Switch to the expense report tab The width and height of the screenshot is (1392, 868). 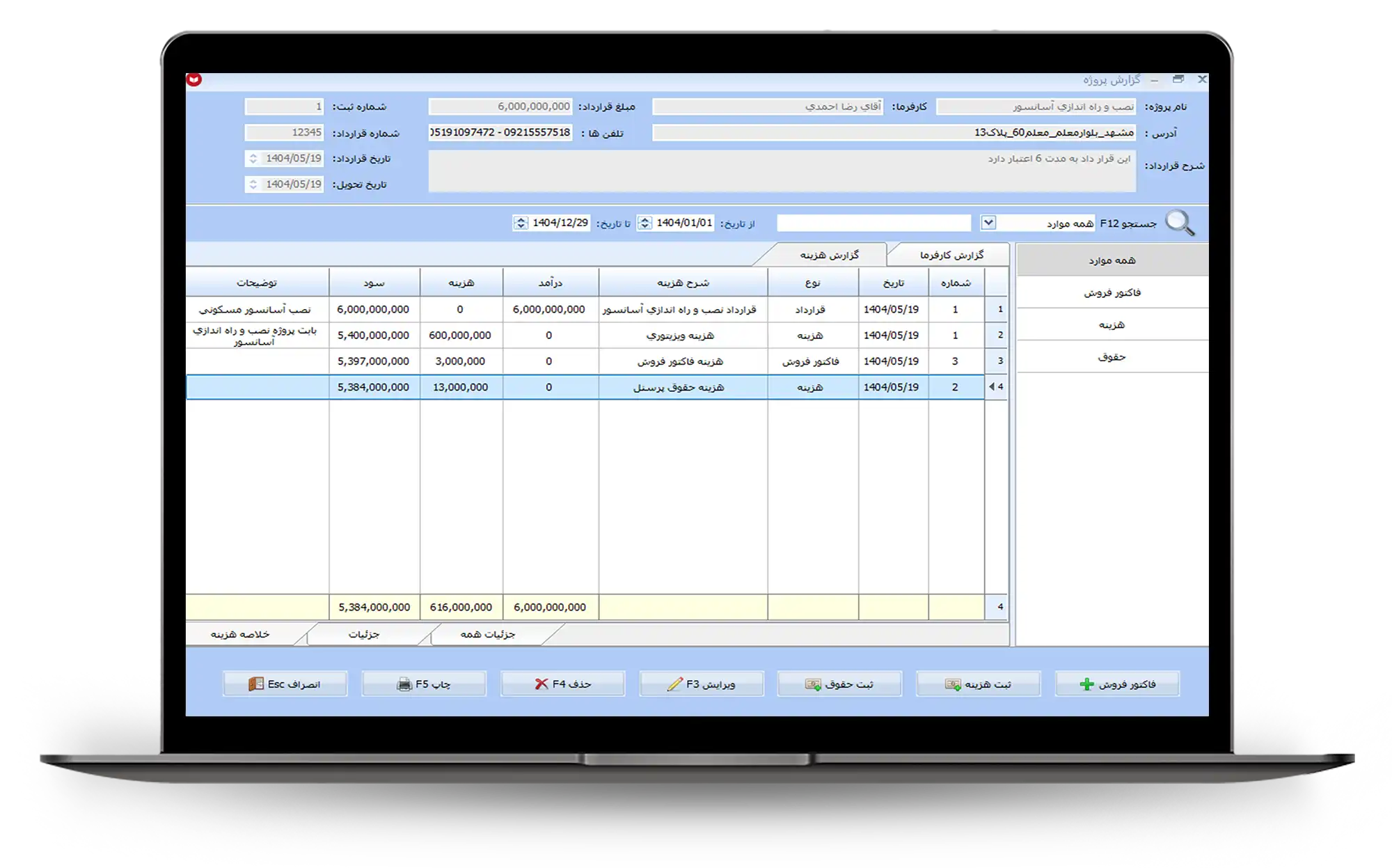click(x=829, y=255)
